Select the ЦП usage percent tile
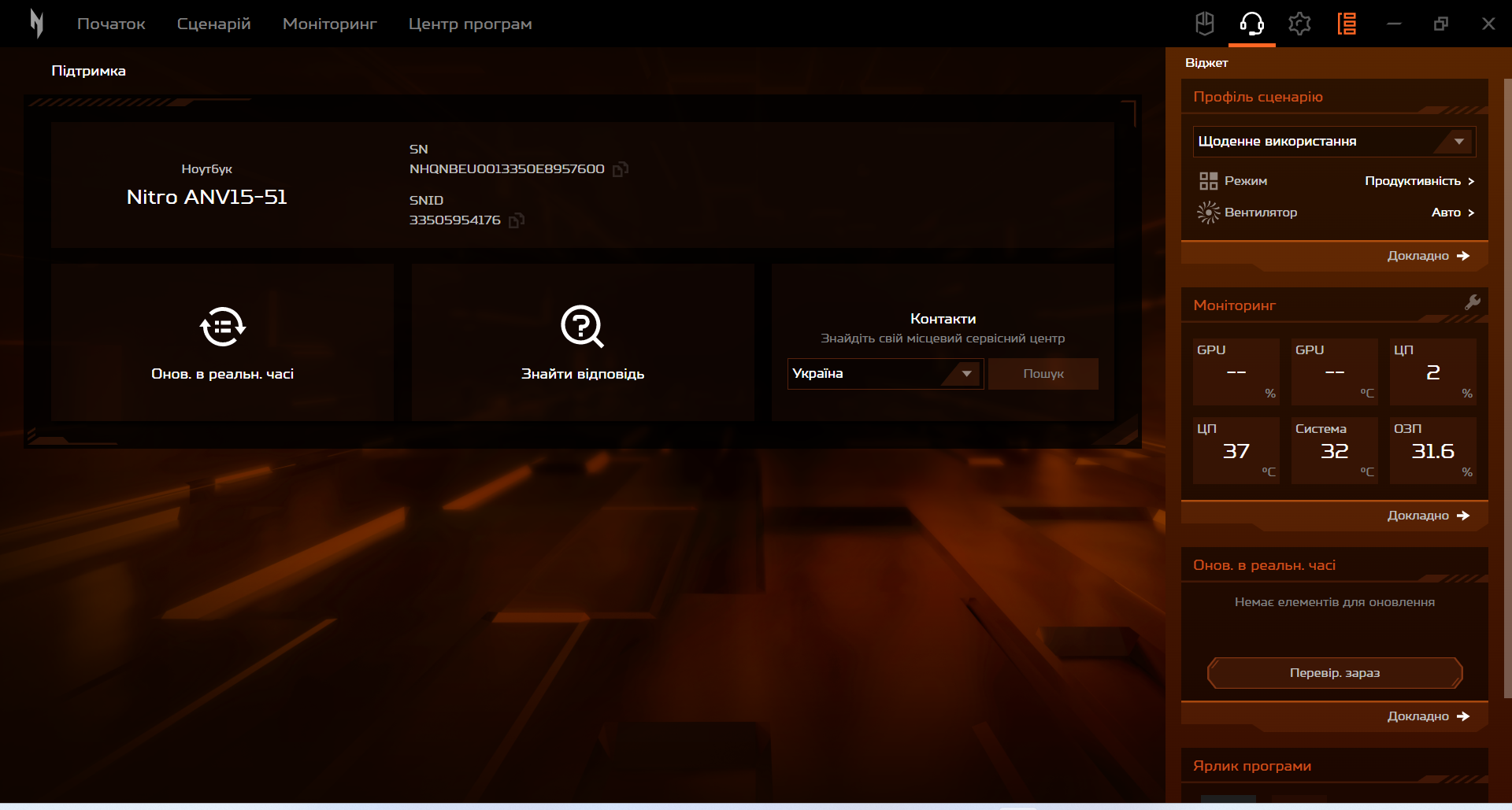1512x810 pixels. coord(1433,372)
